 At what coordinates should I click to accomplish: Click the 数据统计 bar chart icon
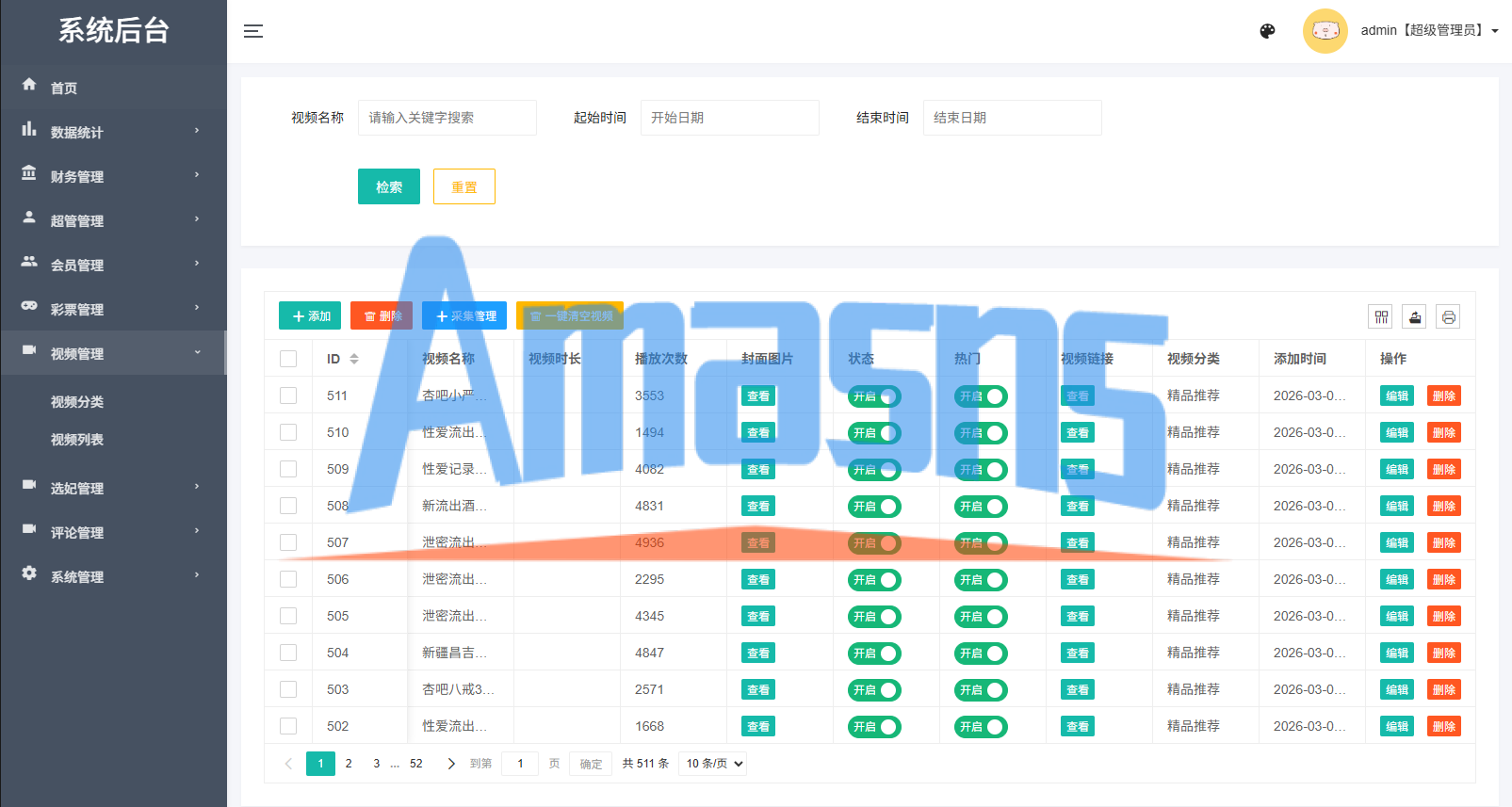(x=29, y=129)
